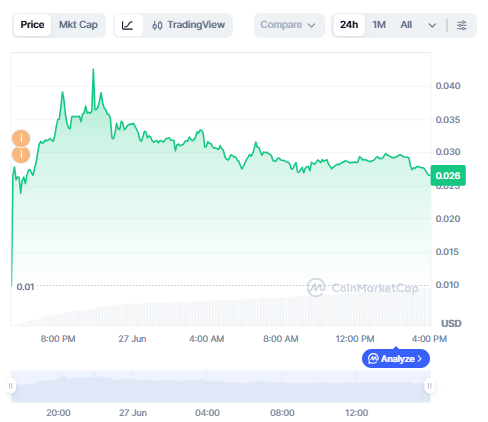Click the 04:00 navigator timeline label
The height and width of the screenshot is (422, 488).
click(x=207, y=413)
